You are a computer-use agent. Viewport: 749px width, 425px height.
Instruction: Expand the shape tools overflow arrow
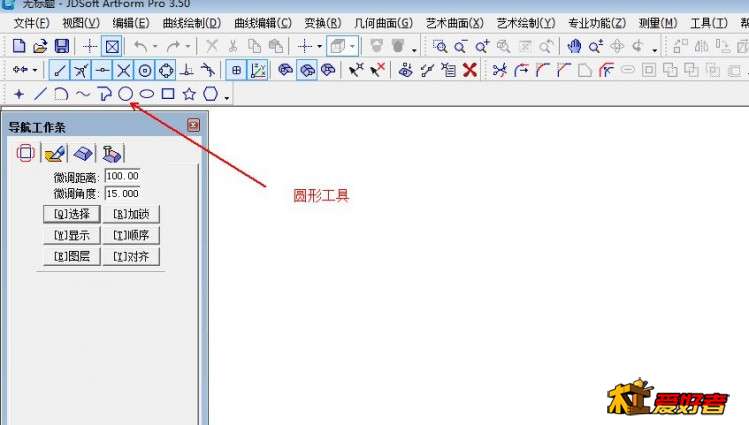coord(227,97)
